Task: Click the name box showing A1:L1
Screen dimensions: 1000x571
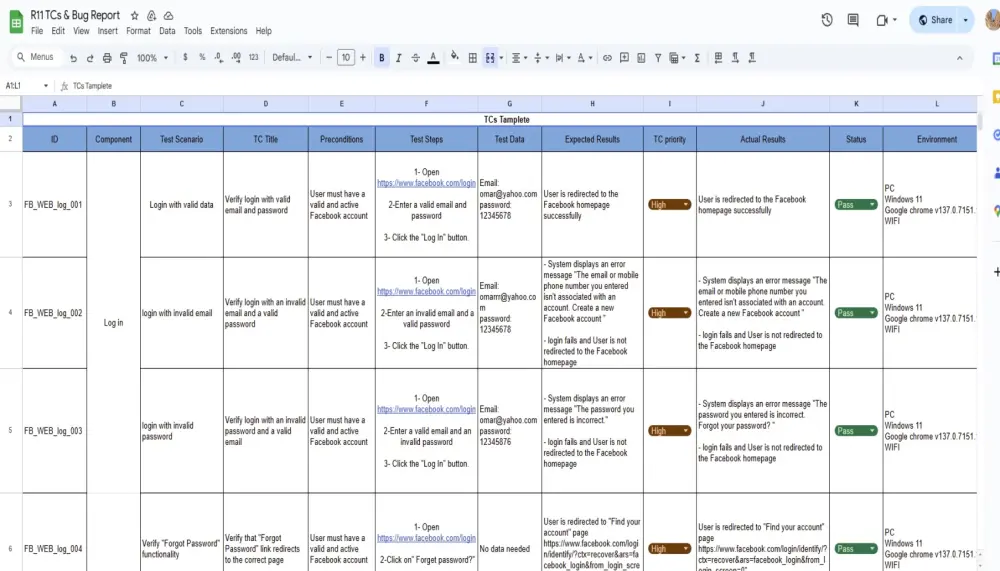Action: pyautogui.click(x=26, y=85)
